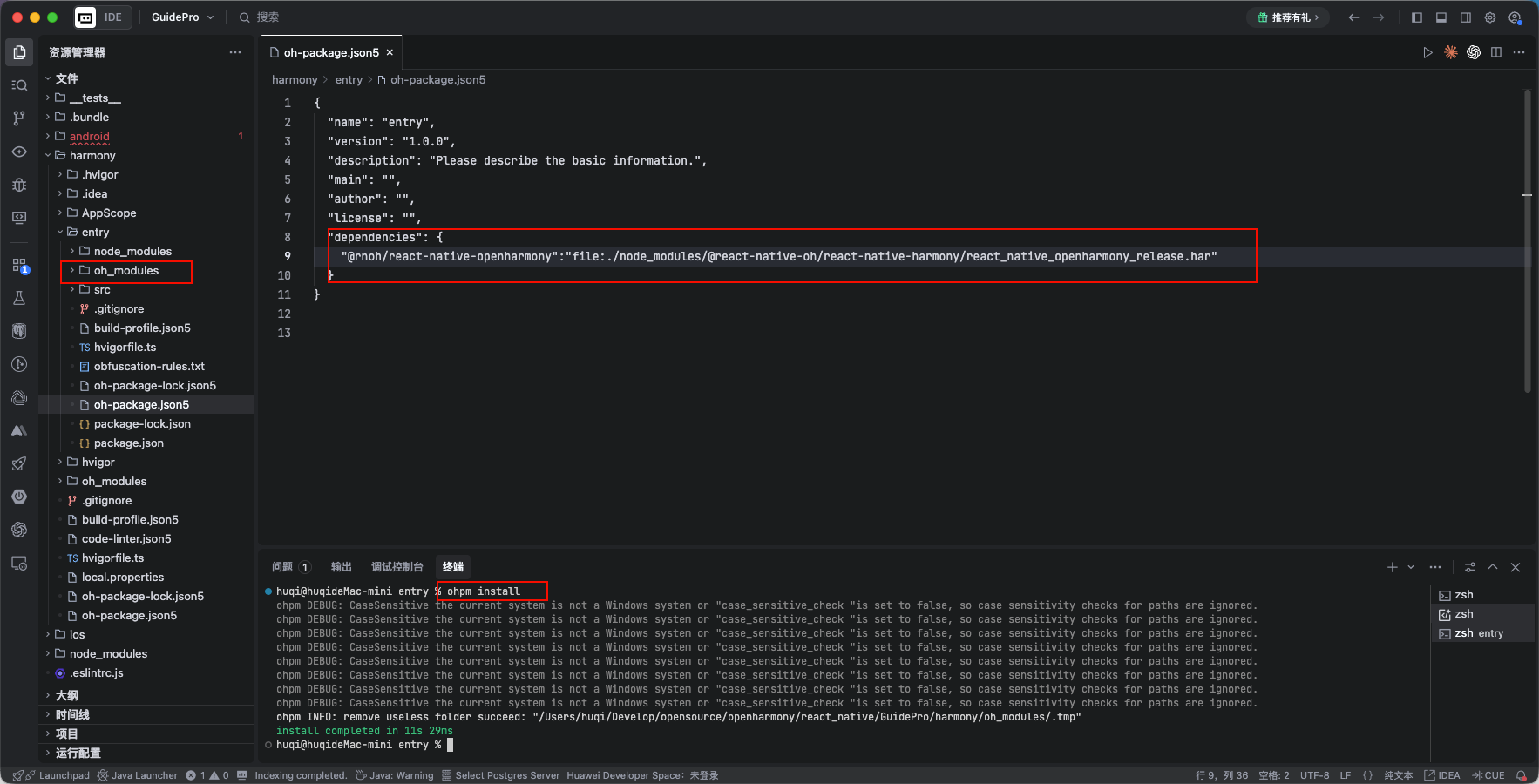Click harmony in the editor breadcrumb
This screenshot has width=1539, height=784.
[295, 79]
